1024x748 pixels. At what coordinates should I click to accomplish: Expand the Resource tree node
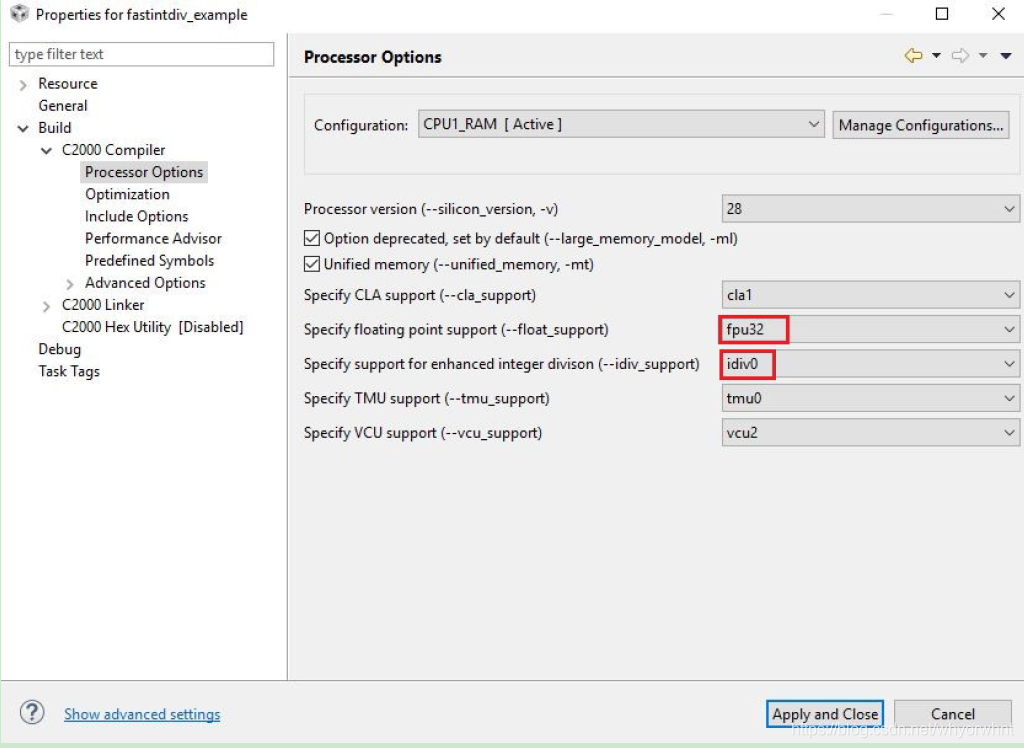coord(23,84)
